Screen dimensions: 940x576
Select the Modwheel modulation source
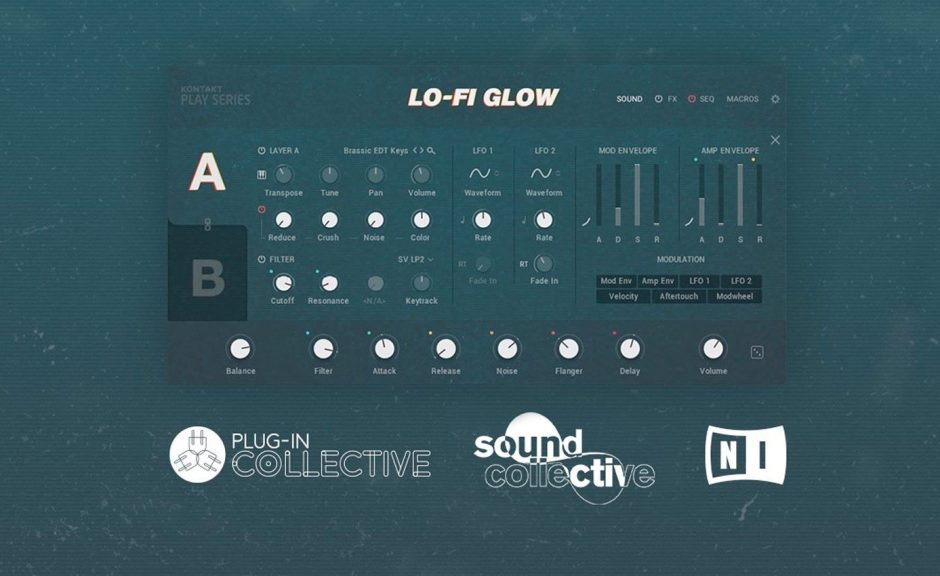point(735,296)
